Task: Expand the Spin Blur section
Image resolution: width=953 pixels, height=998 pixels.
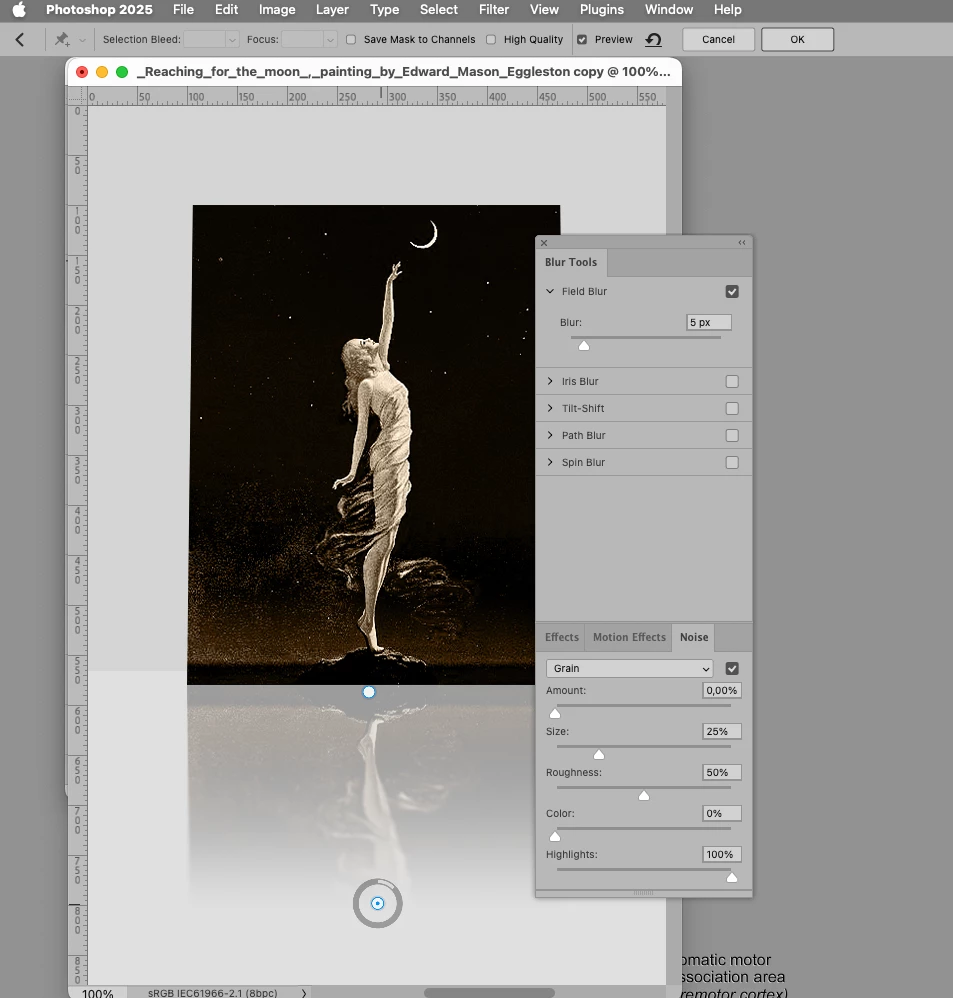Action: 550,462
